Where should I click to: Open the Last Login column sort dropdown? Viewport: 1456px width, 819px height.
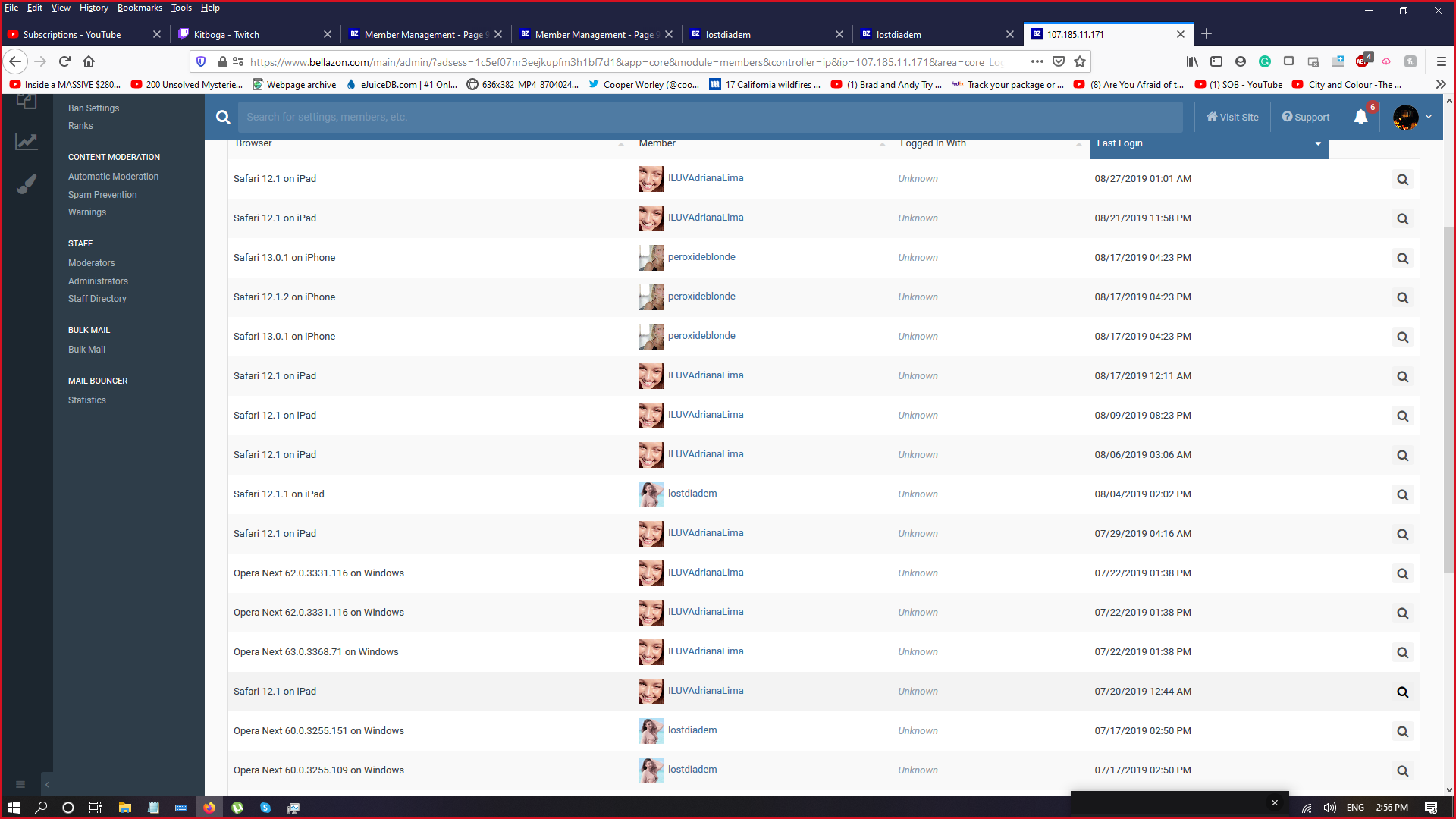[1318, 143]
